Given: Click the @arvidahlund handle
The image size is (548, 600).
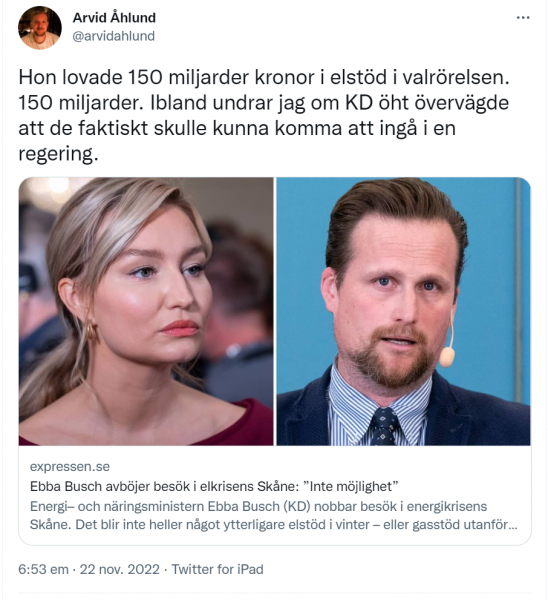Looking at the screenshot, I should 114,36.
